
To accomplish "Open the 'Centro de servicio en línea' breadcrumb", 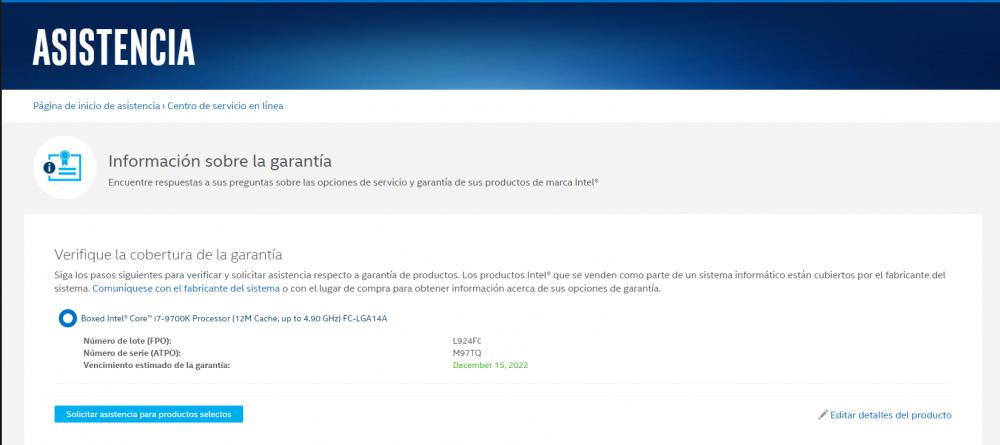I will click(225, 106).
